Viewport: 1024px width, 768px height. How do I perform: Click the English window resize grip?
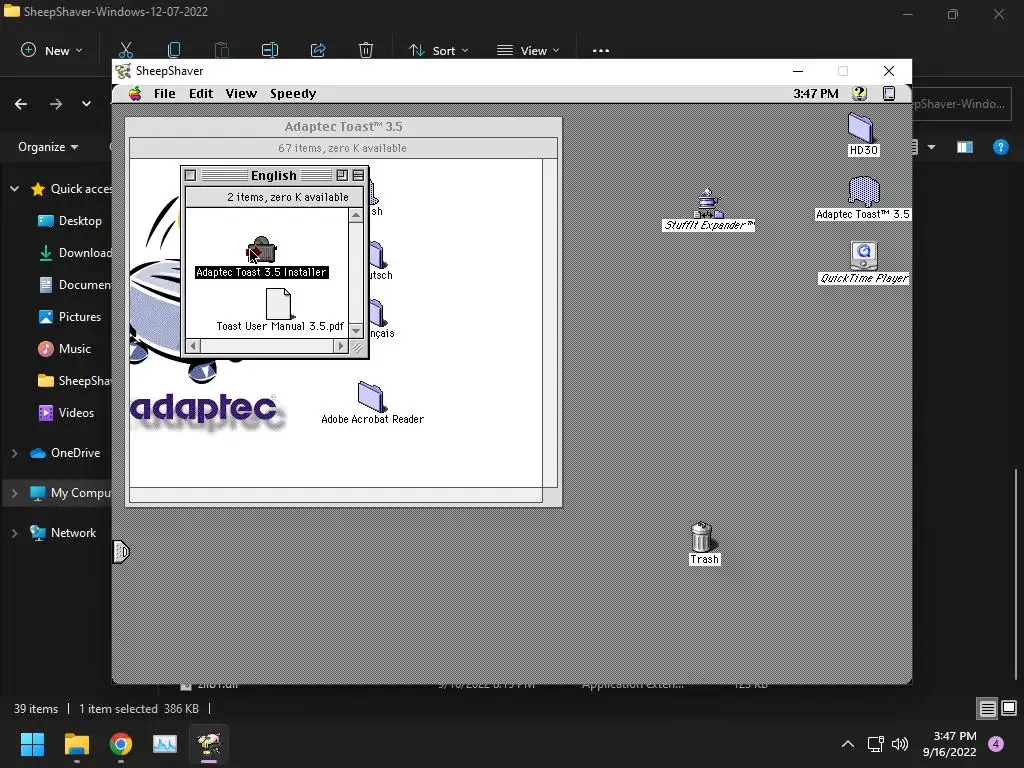coord(357,347)
